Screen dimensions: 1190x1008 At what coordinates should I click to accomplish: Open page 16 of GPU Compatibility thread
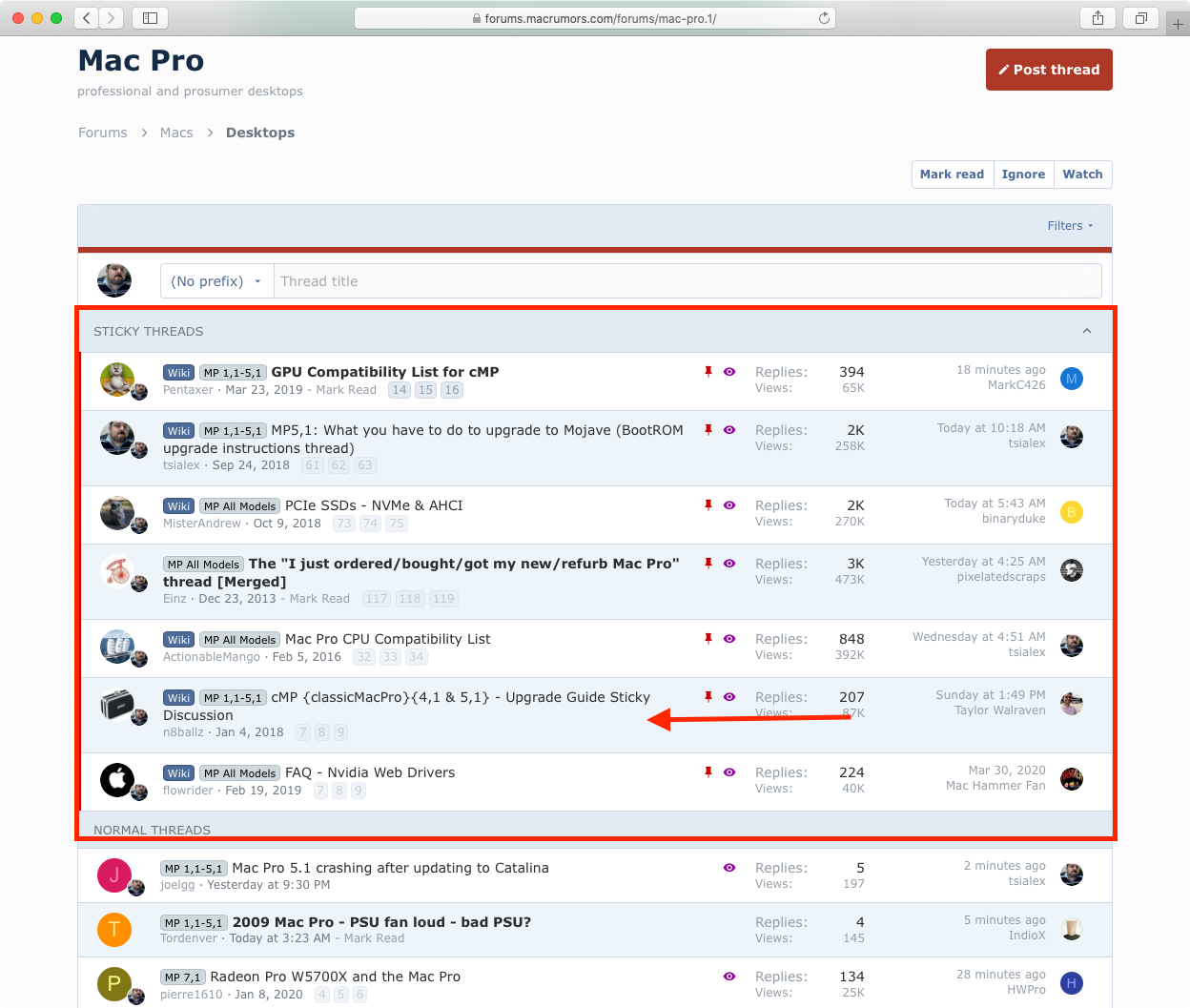tap(452, 390)
